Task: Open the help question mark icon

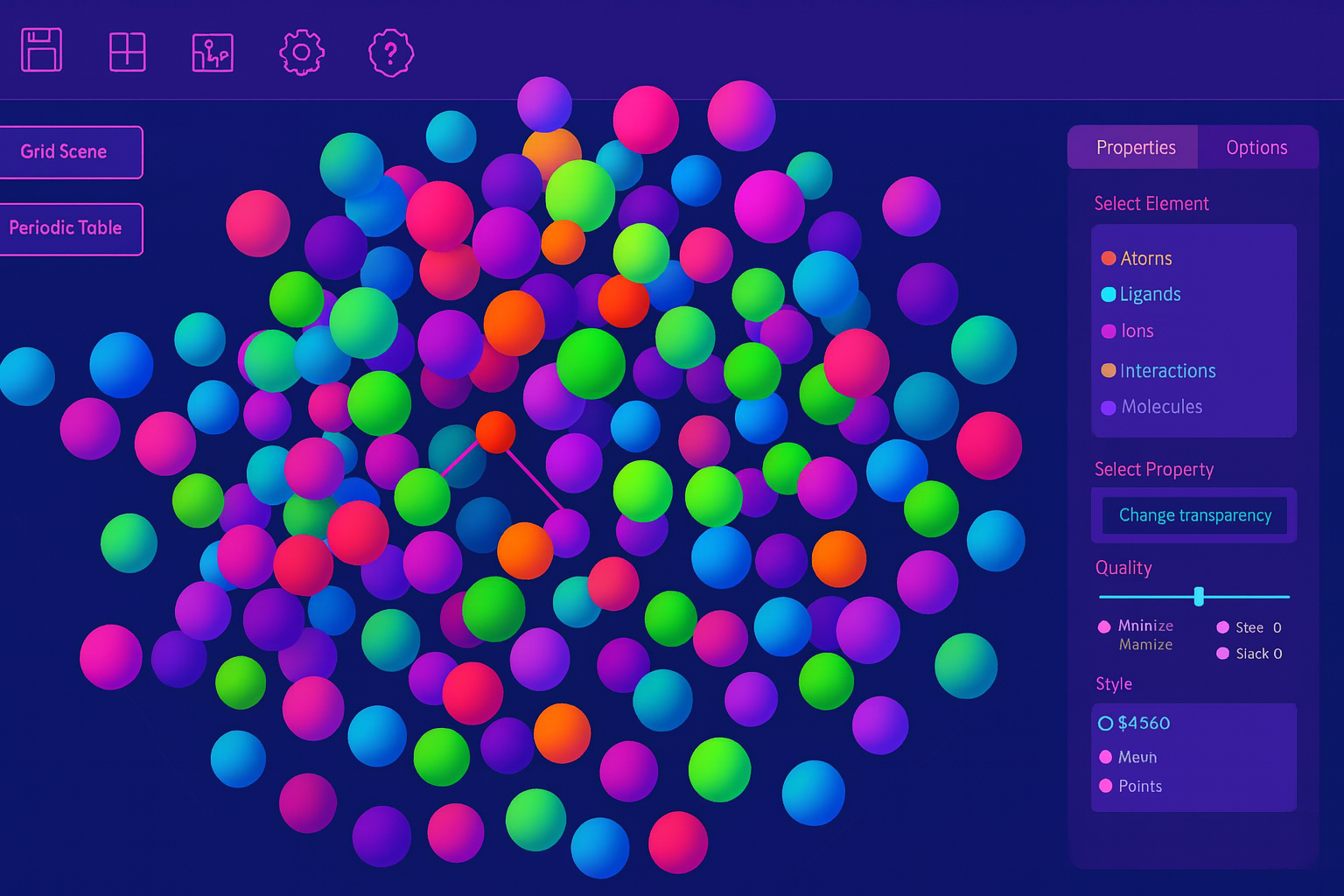Action: [391, 52]
